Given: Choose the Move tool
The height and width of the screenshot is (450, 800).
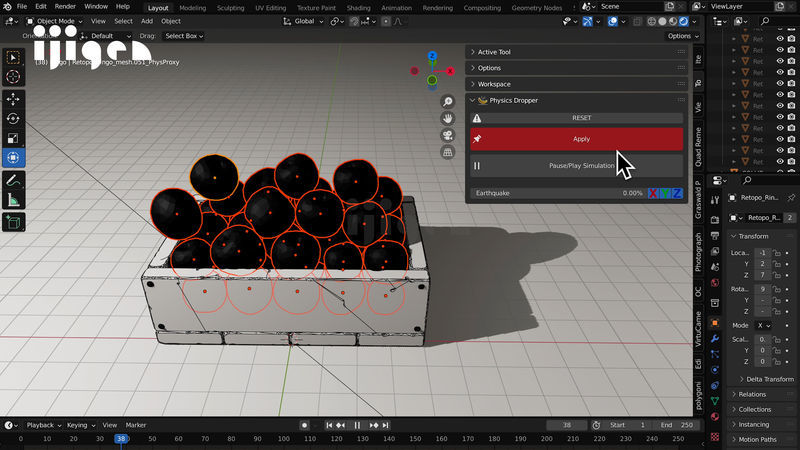Looking at the screenshot, I should pos(13,99).
